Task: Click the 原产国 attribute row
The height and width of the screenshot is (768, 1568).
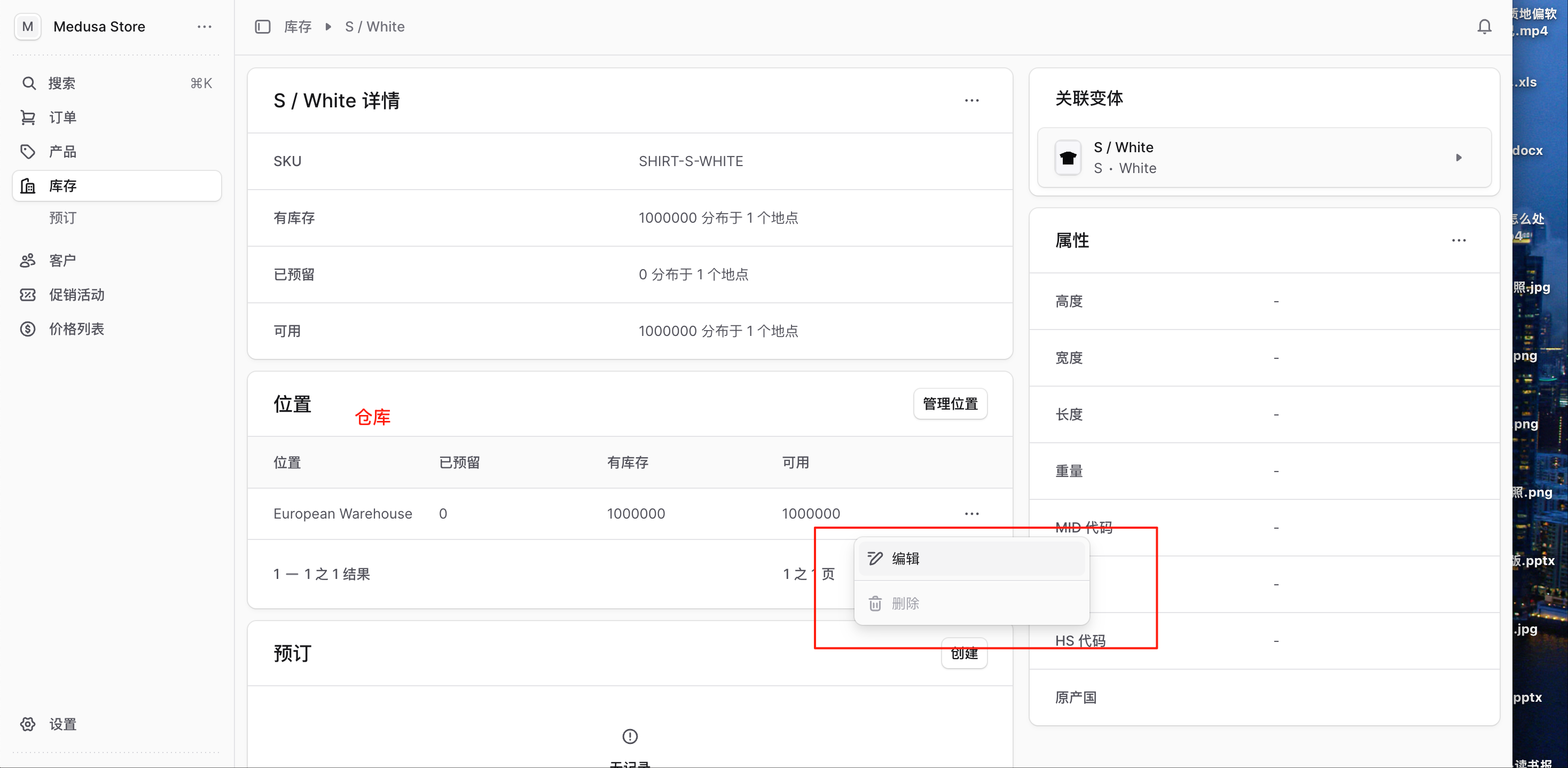Action: (1264, 698)
